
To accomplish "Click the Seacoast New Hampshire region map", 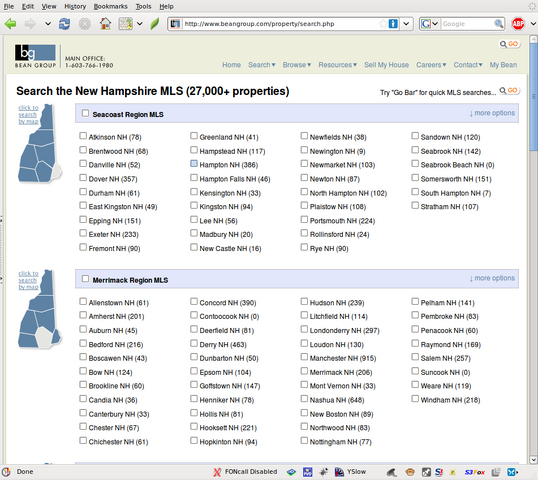I will 40,143.
